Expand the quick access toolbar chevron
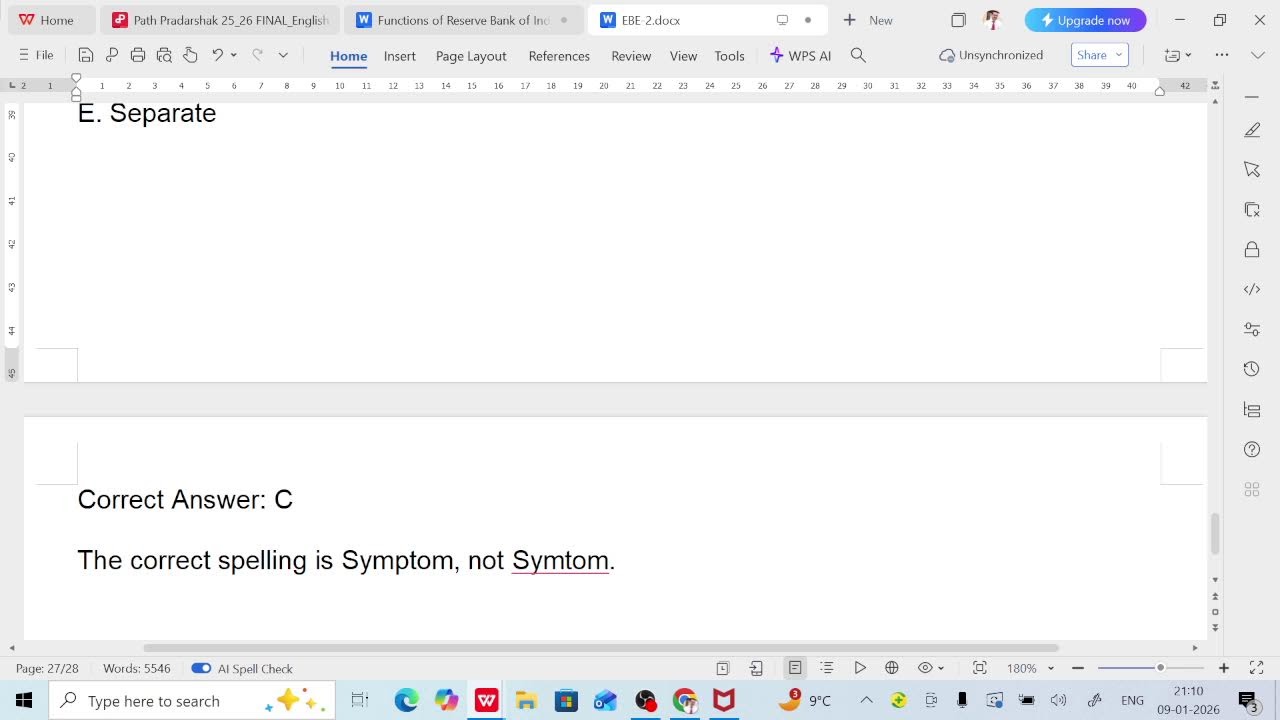Screen dimensions: 1280x720 (x=283, y=56)
